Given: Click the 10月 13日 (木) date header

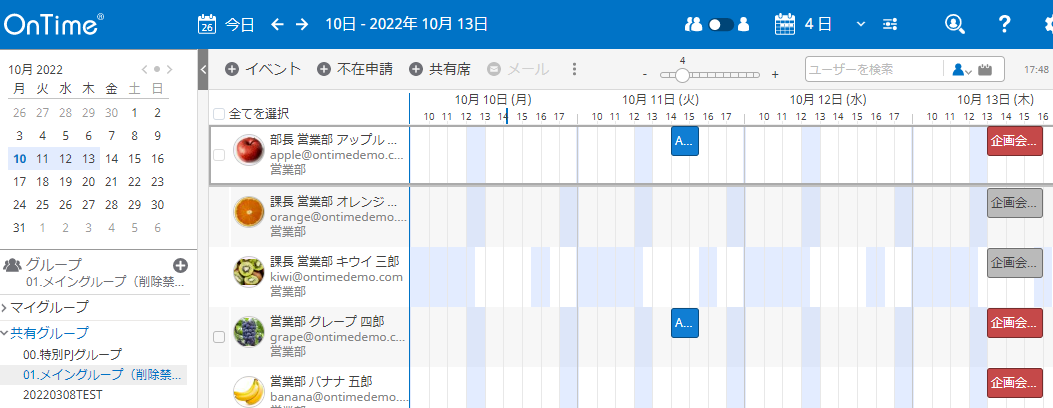Looking at the screenshot, I should point(995,100).
